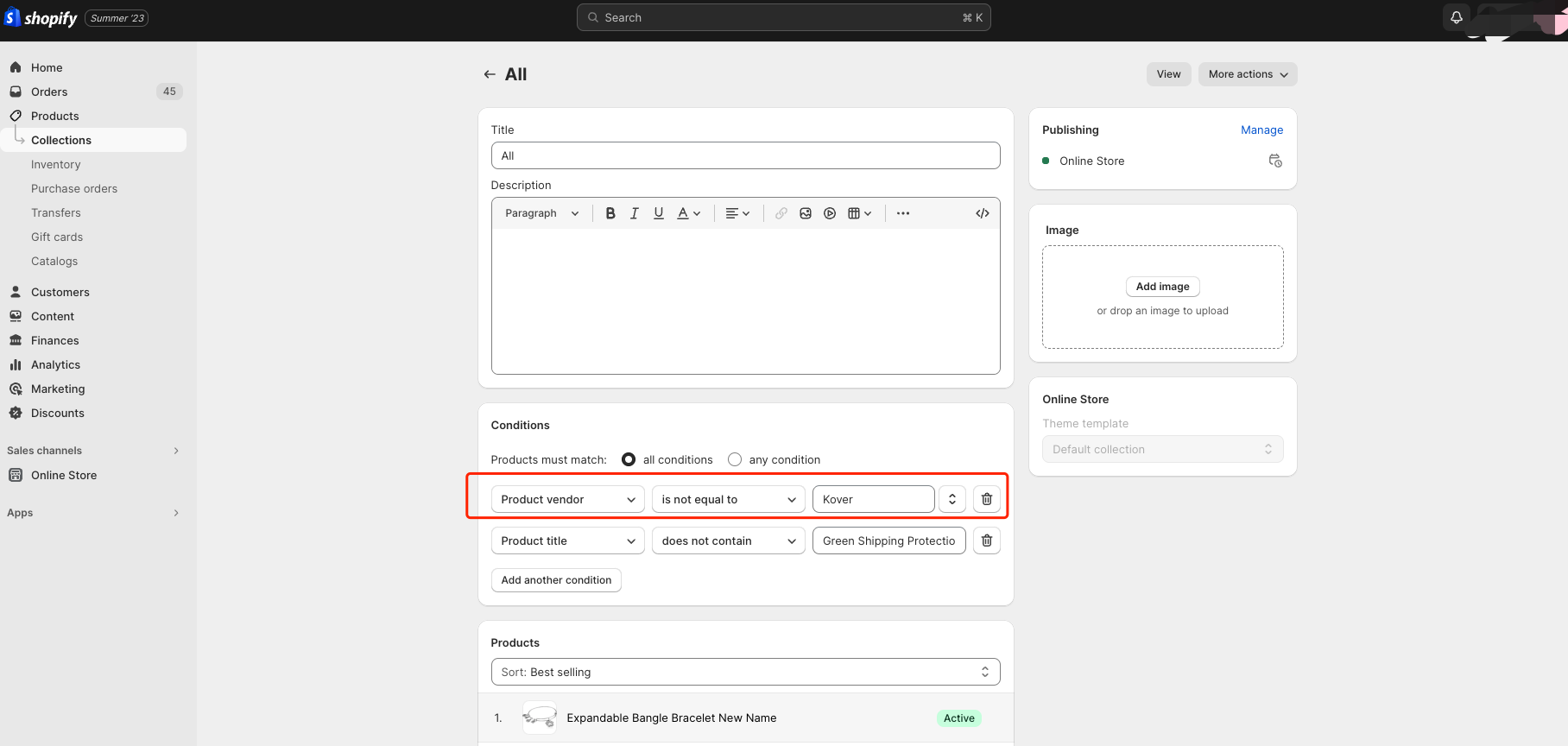Apply underline formatting in description
The image size is (1568, 746).
[x=659, y=213]
